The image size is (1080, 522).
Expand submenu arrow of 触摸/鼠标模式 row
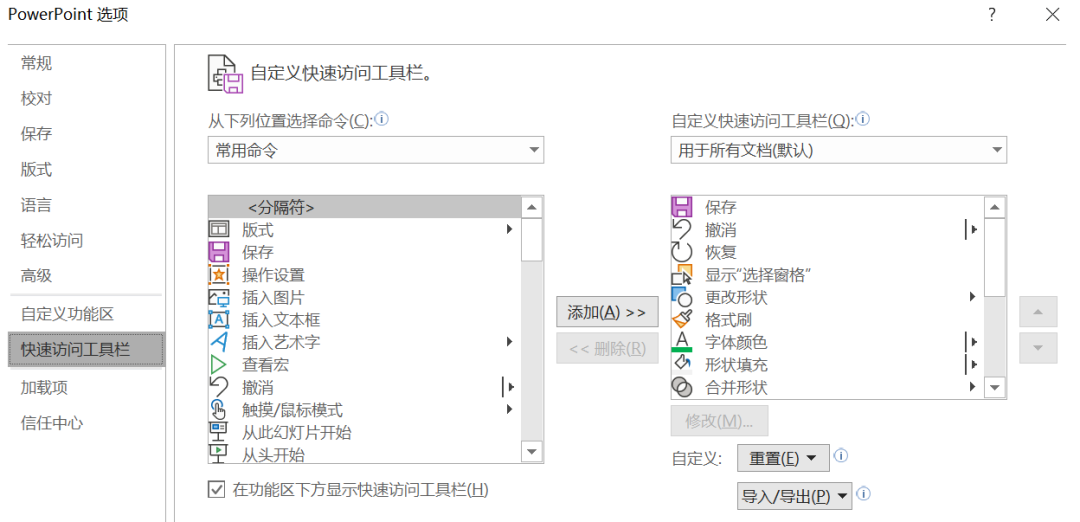click(510, 409)
